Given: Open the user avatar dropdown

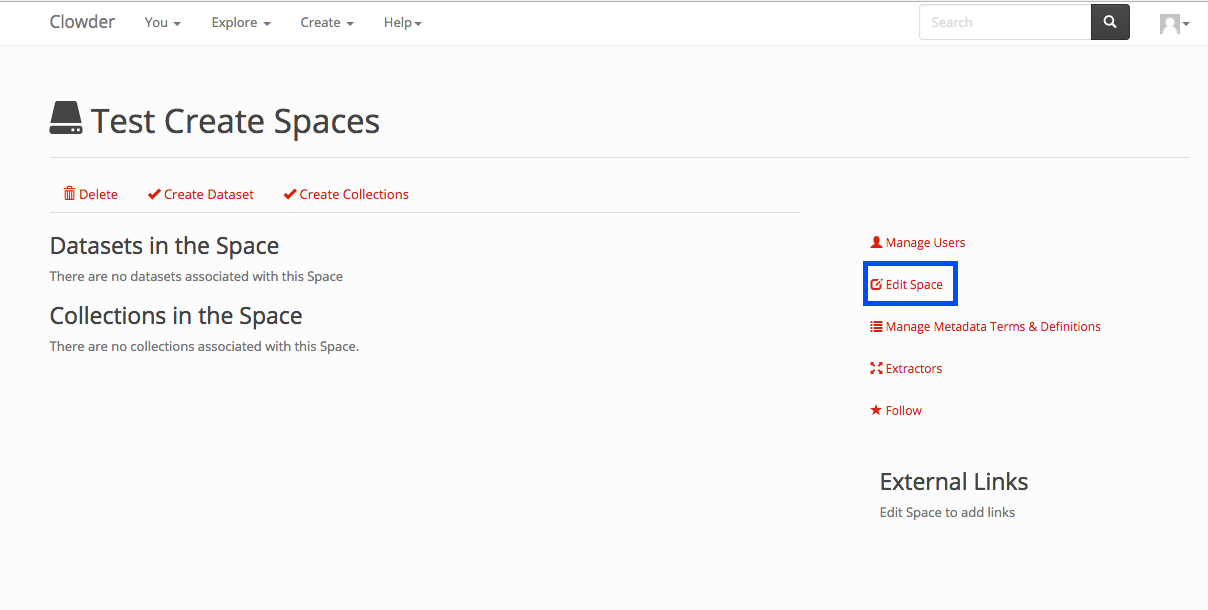Looking at the screenshot, I should tap(1174, 23).
